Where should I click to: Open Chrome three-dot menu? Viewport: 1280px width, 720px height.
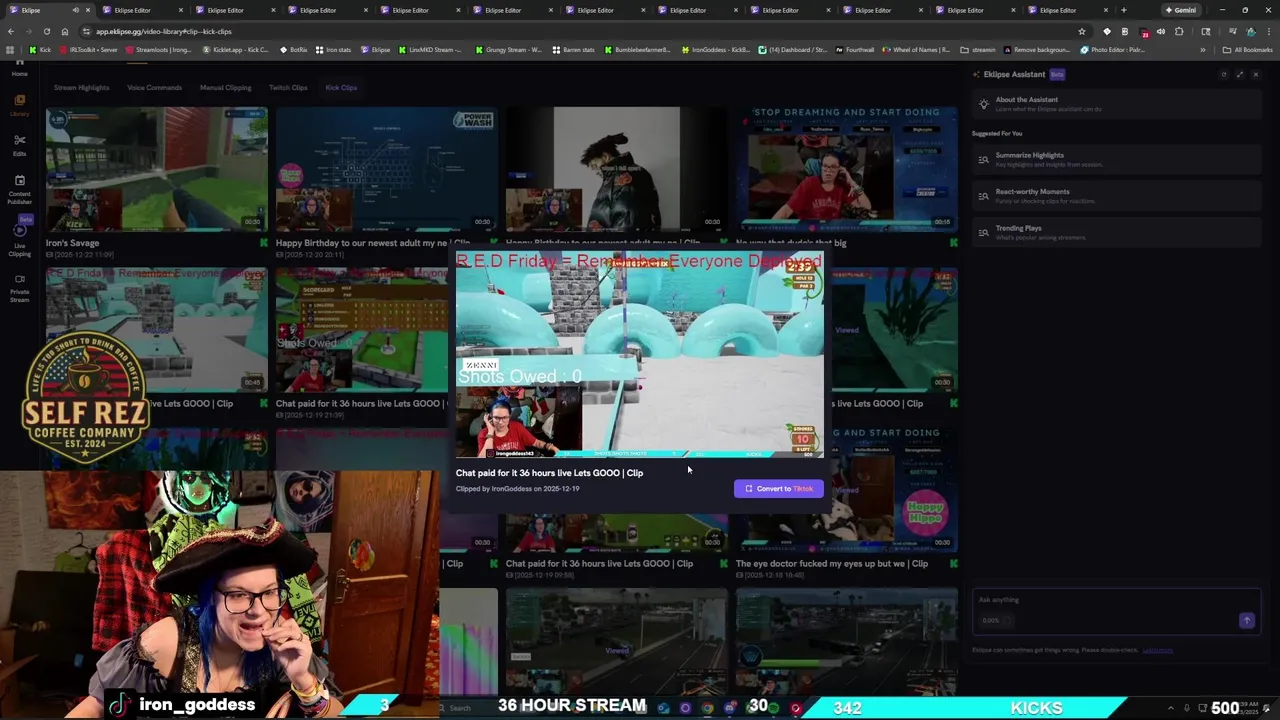click(x=1269, y=31)
